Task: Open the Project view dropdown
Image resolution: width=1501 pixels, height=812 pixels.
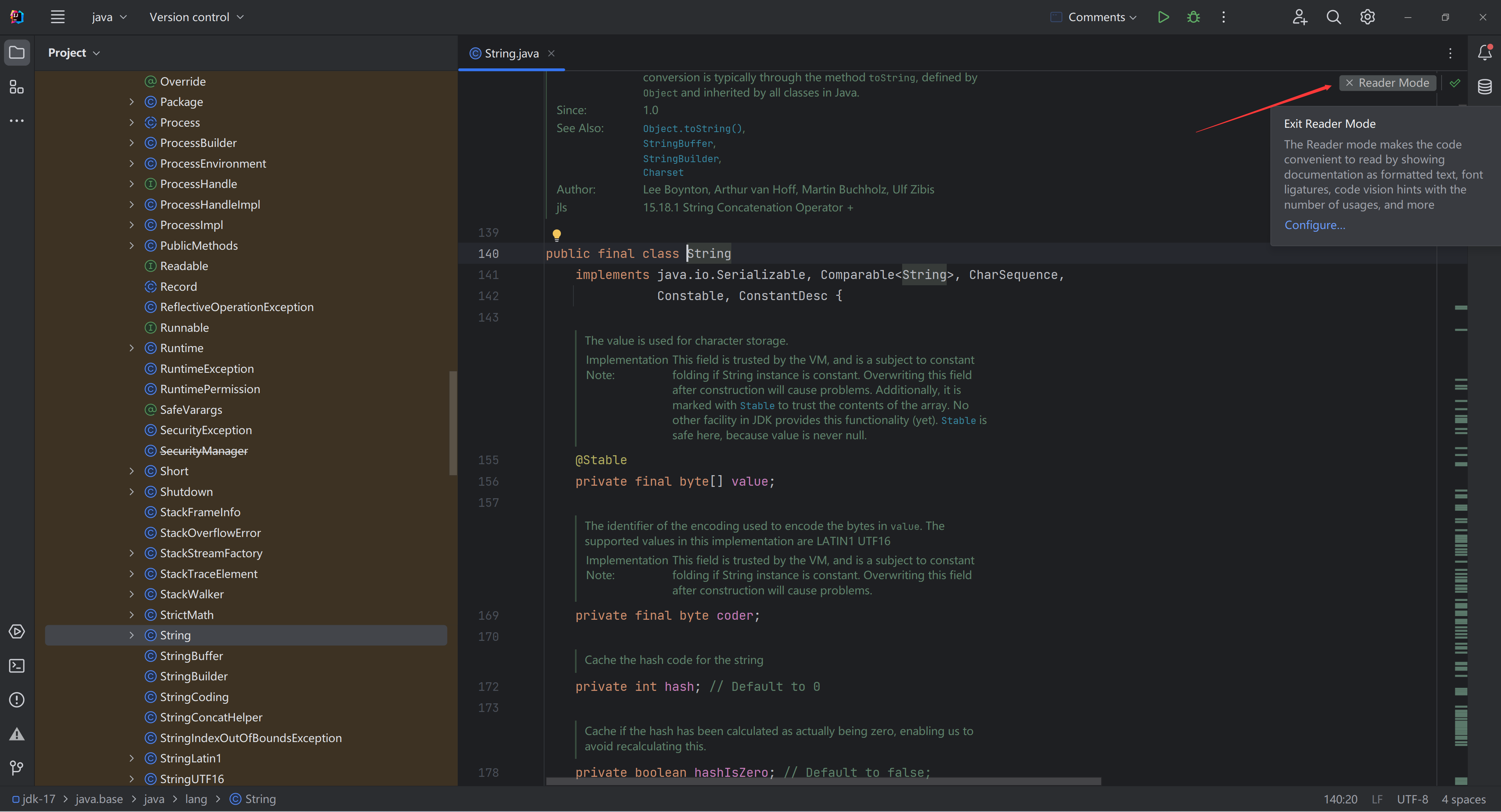Action: pos(74,52)
